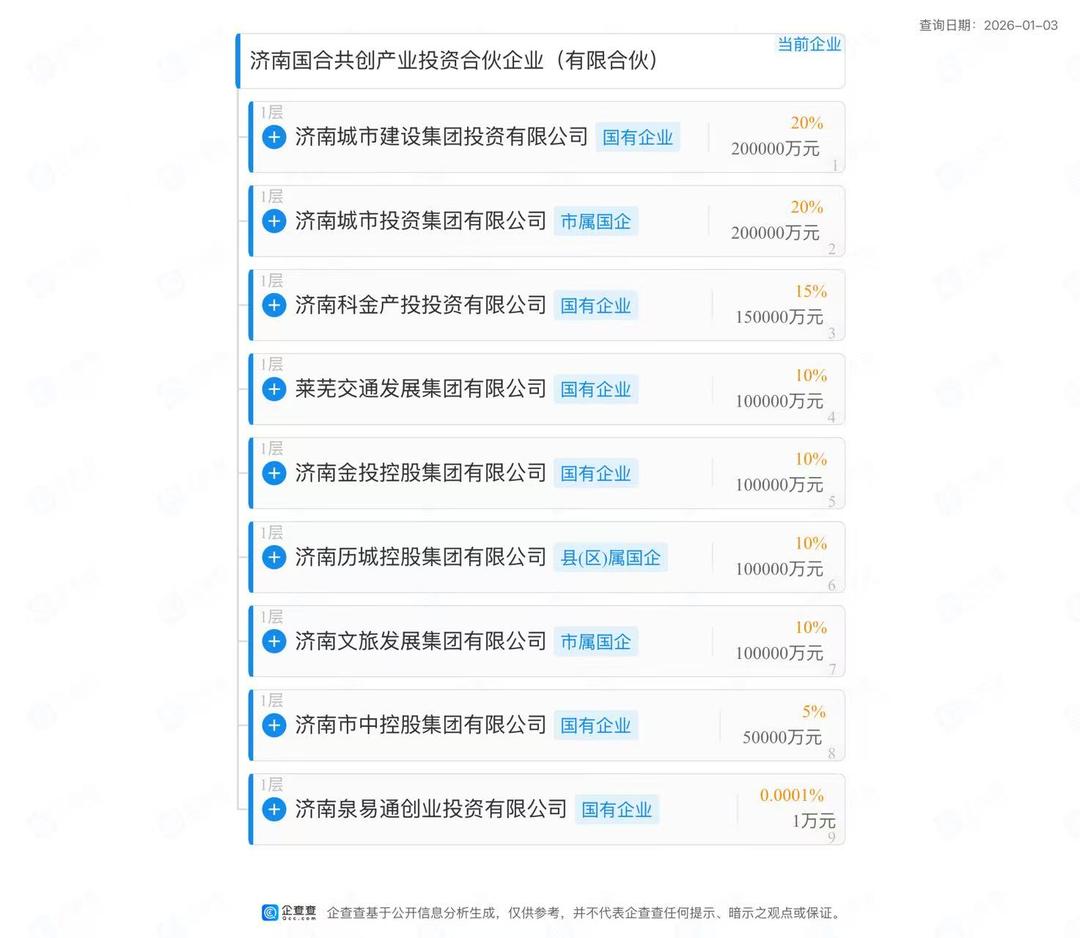Expand 济南城市建设集团投资有限公司 plus icon
Image resolution: width=1080 pixels, height=938 pixels.
coord(274,137)
